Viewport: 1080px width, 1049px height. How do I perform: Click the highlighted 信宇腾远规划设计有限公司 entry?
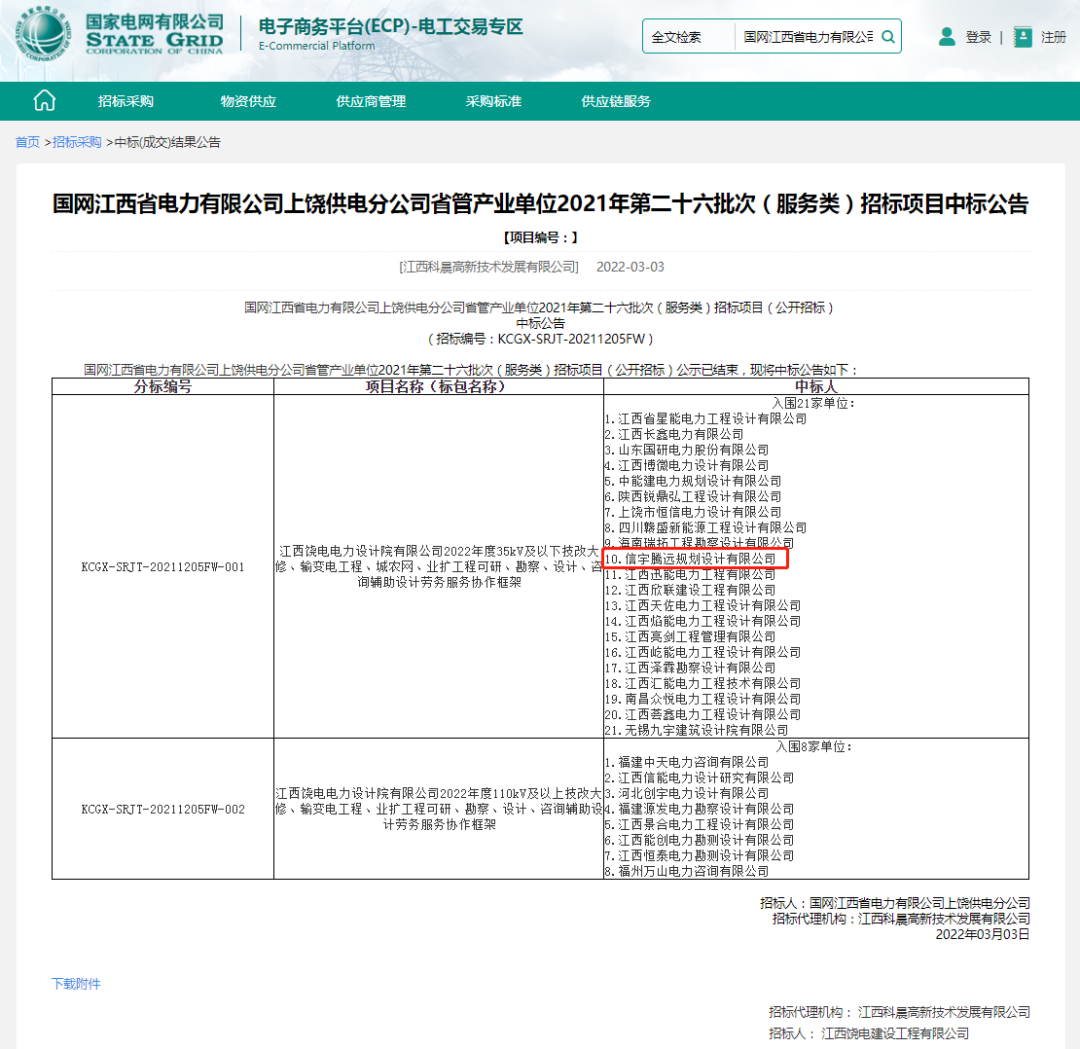click(x=699, y=559)
